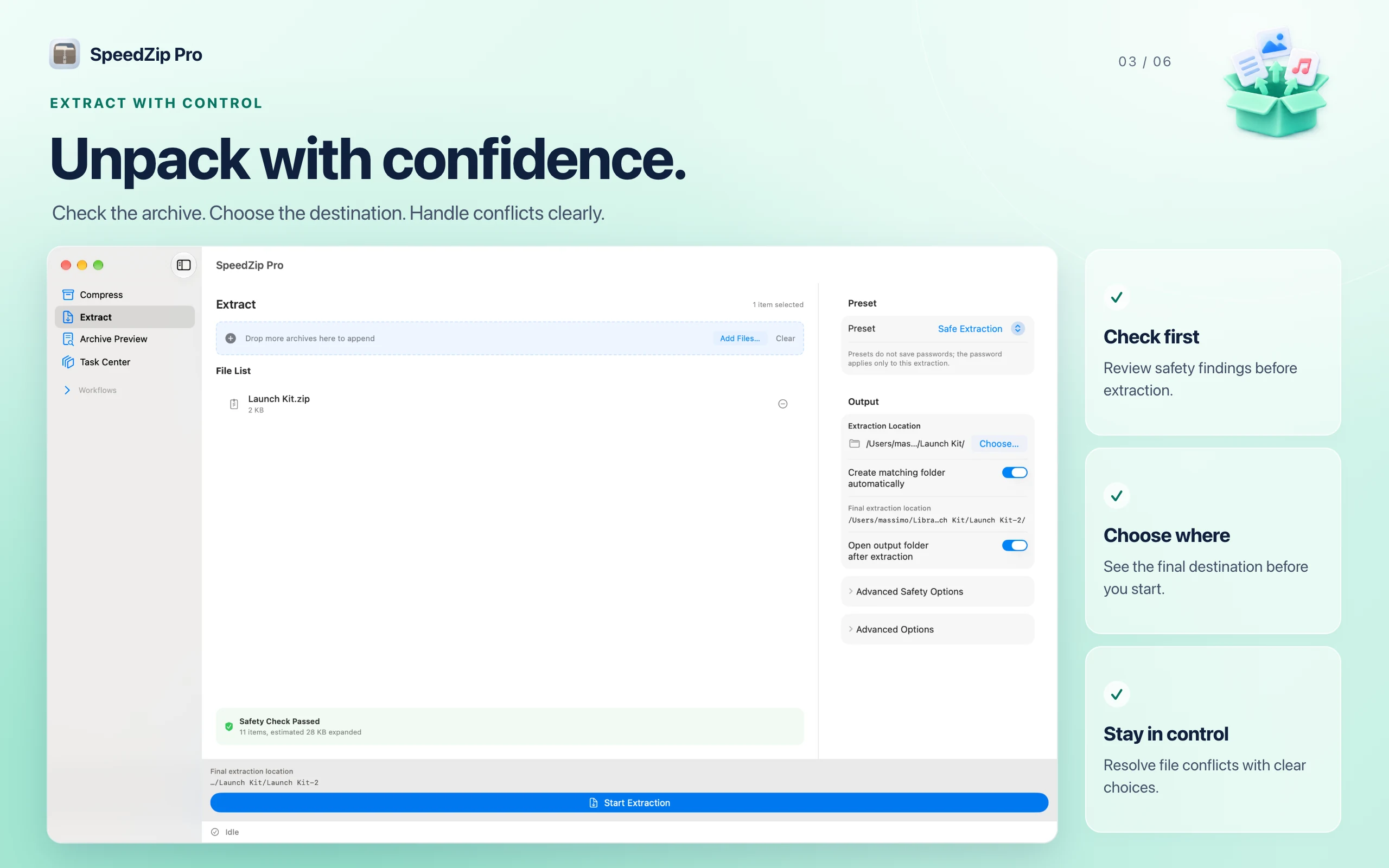Open the Compress section
The width and height of the screenshot is (1389, 868).
(125, 295)
